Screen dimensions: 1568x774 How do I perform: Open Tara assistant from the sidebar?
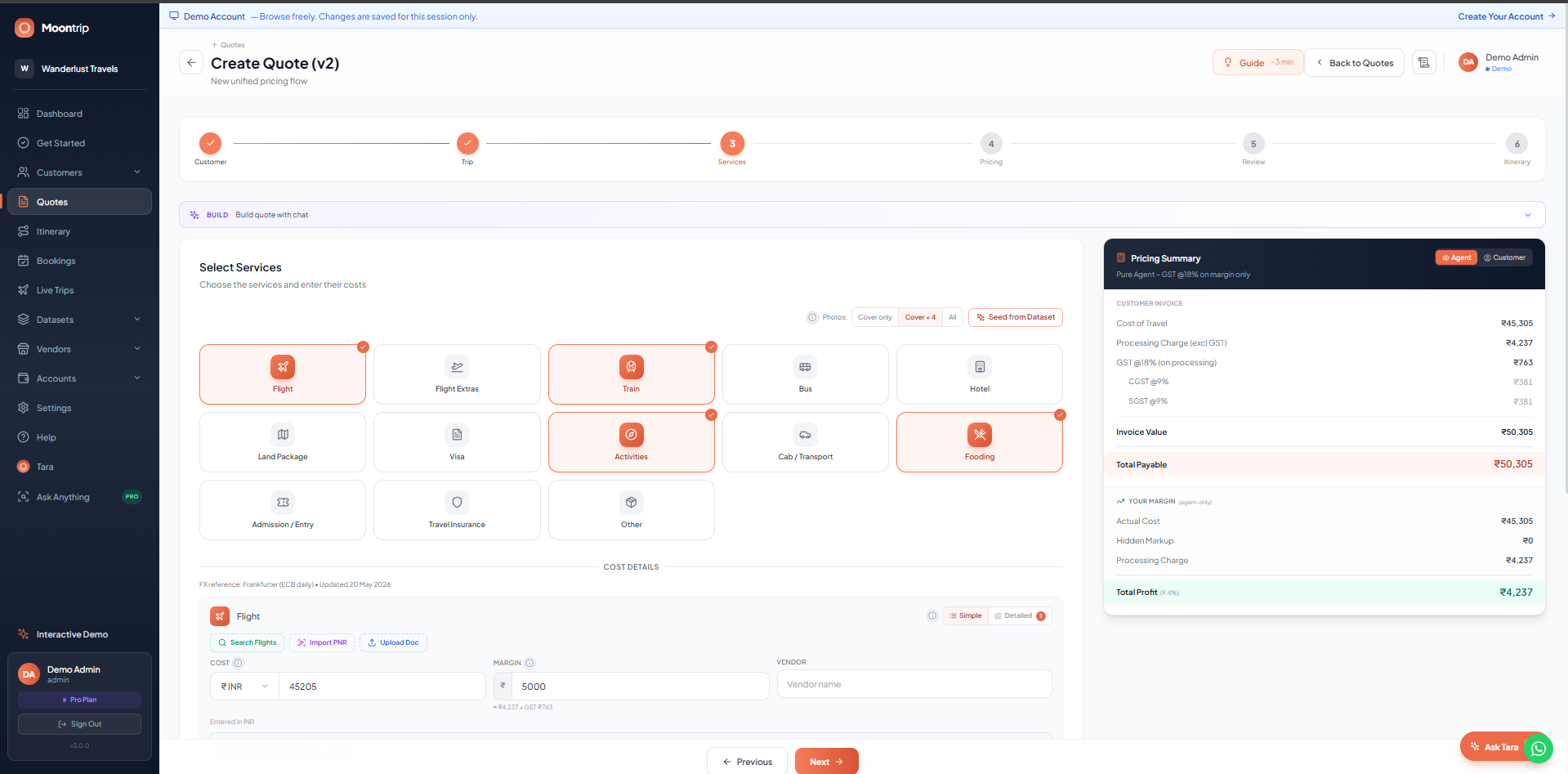(x=79, y=467)
